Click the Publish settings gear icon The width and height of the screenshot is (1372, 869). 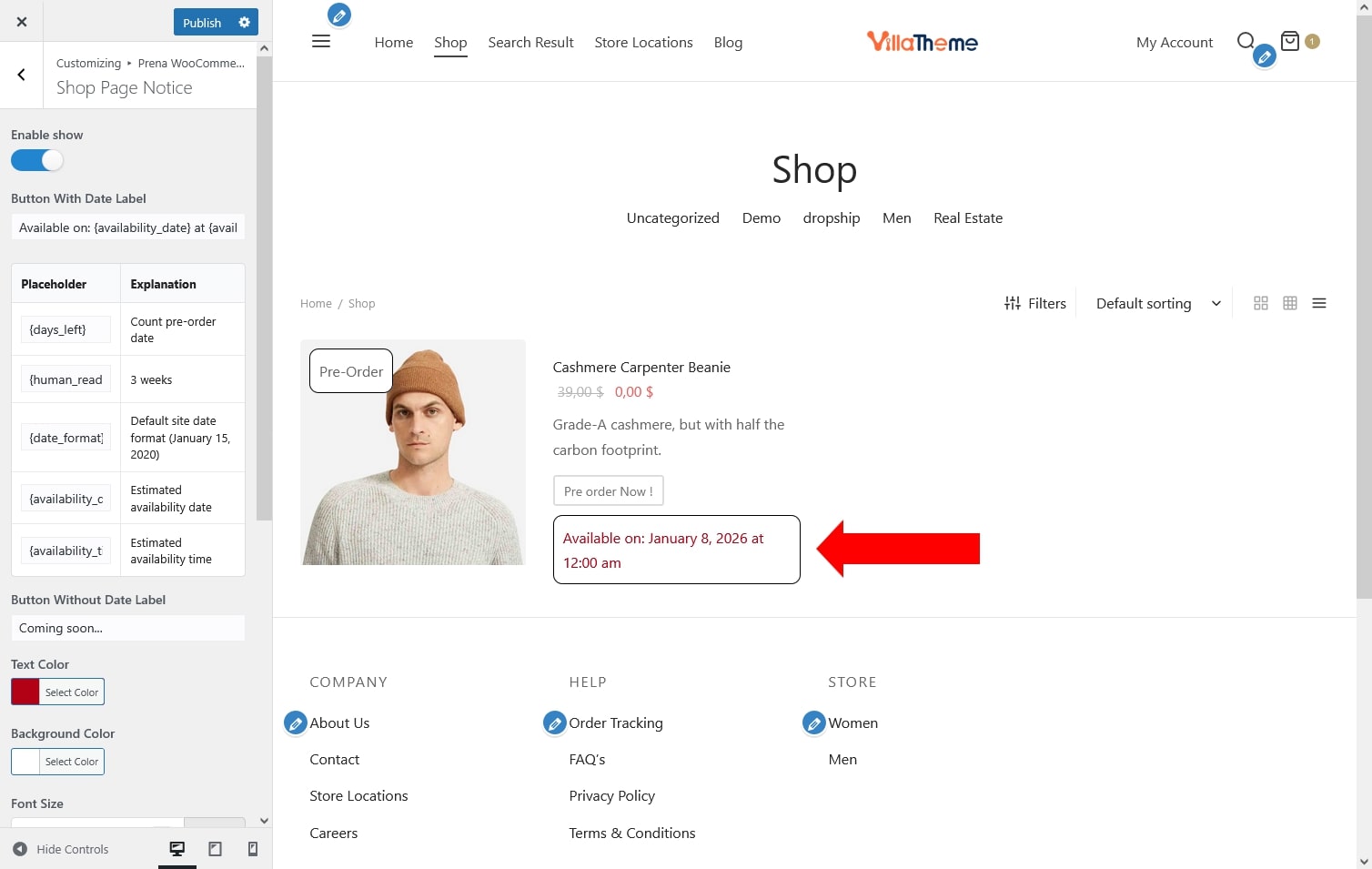tap(244, 22)
